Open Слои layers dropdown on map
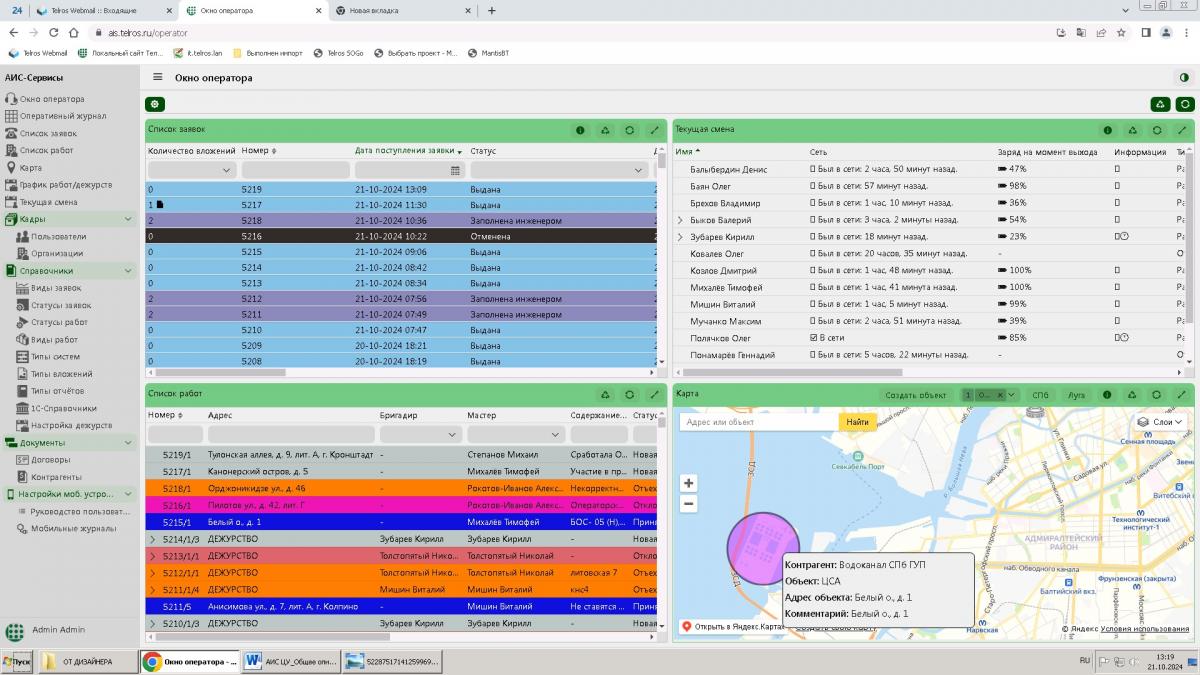 1160,422
